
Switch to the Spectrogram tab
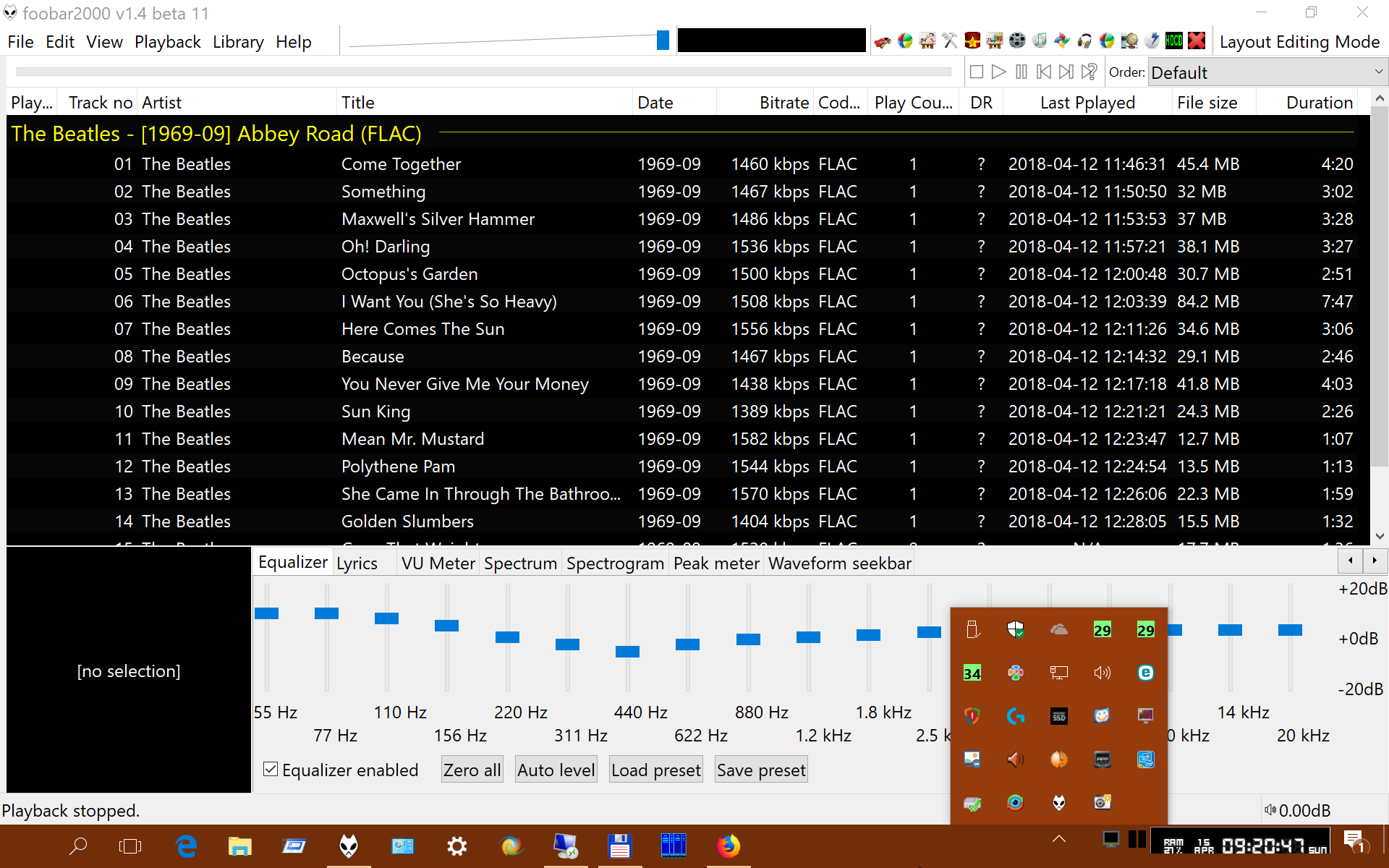[x=615, y=563]
